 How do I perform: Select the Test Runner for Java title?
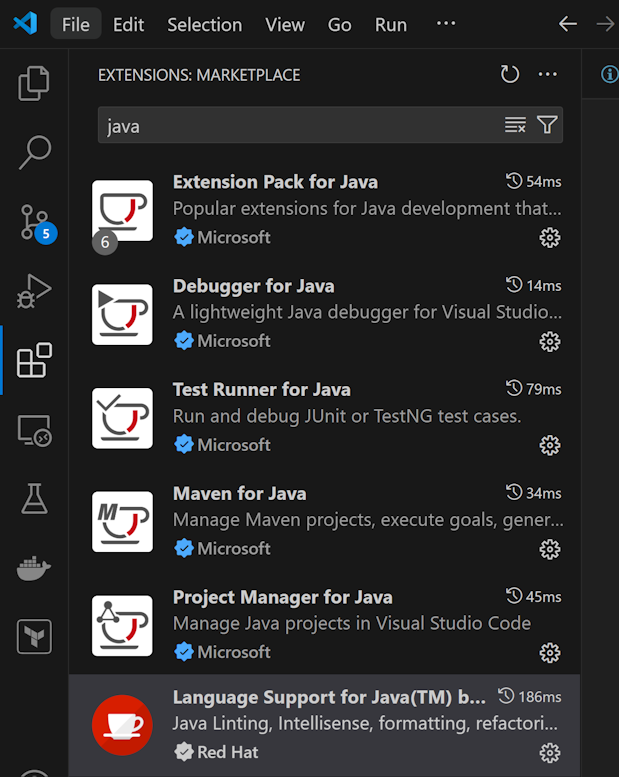[262, 390]
